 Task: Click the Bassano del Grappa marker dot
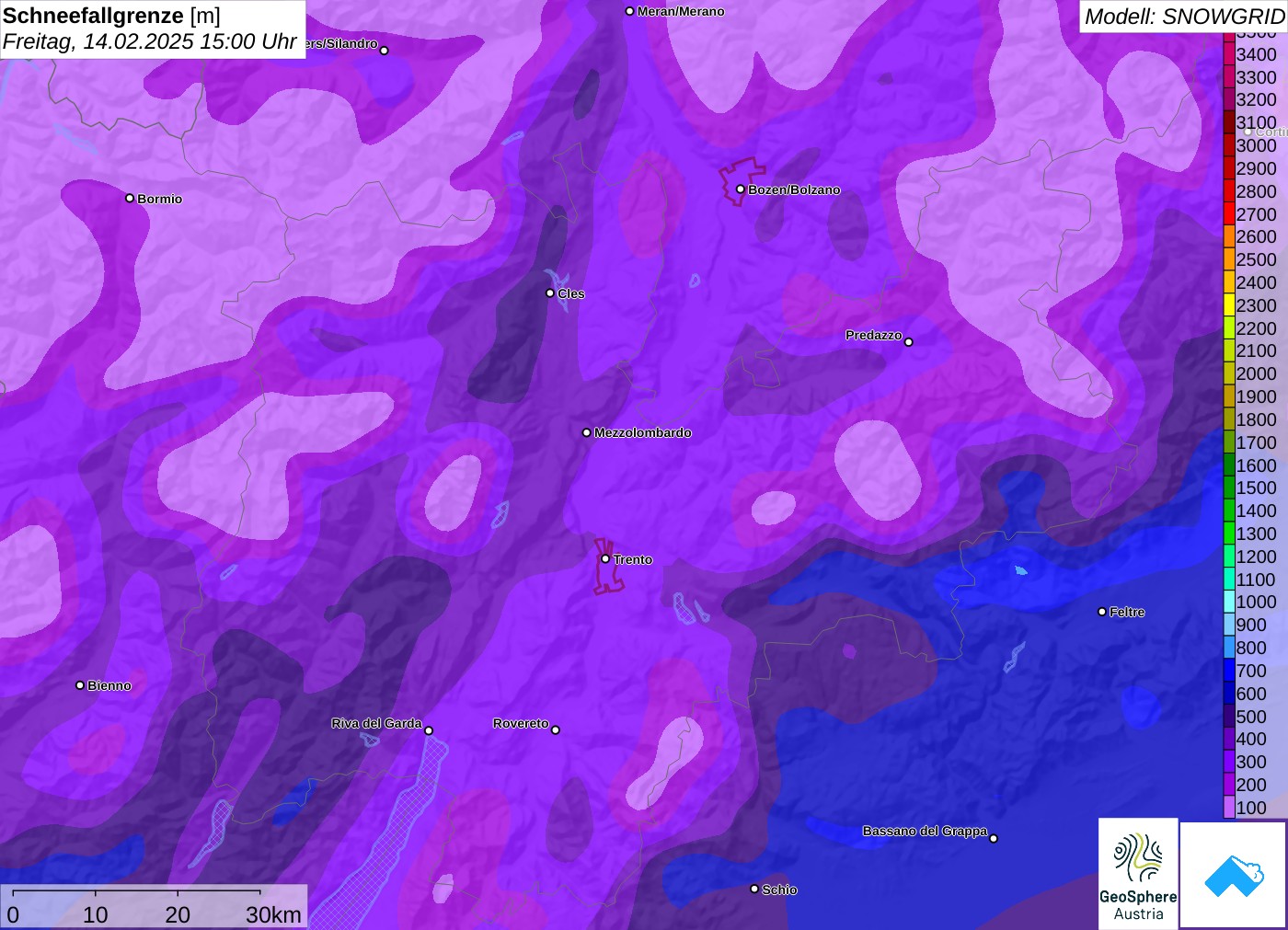pyautogui.click(x=994, y=838)
